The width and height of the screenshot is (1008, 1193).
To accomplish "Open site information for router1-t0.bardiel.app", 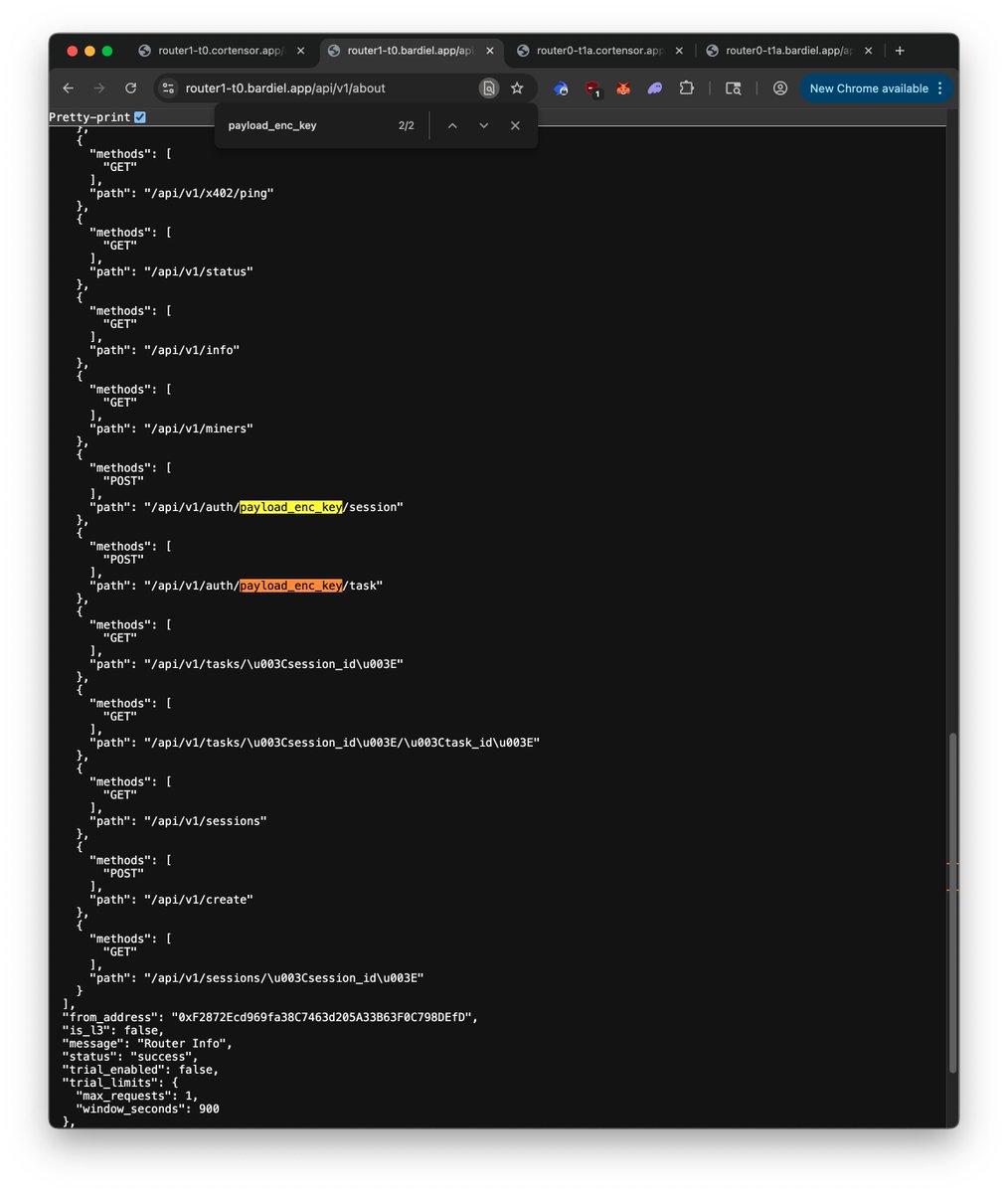I will point(168,88).
